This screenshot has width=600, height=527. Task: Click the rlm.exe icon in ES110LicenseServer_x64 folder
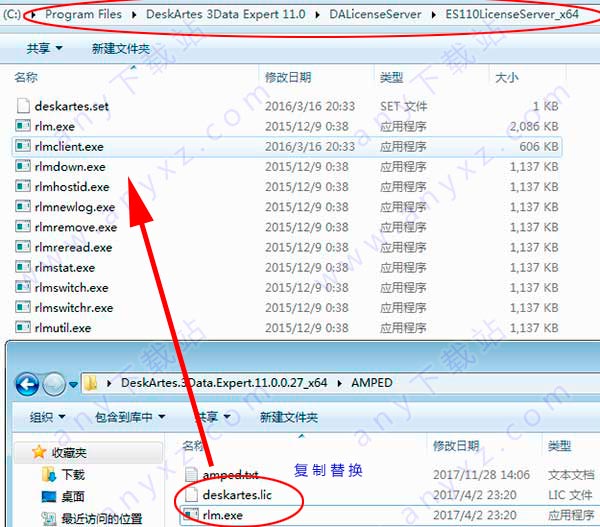23,126
